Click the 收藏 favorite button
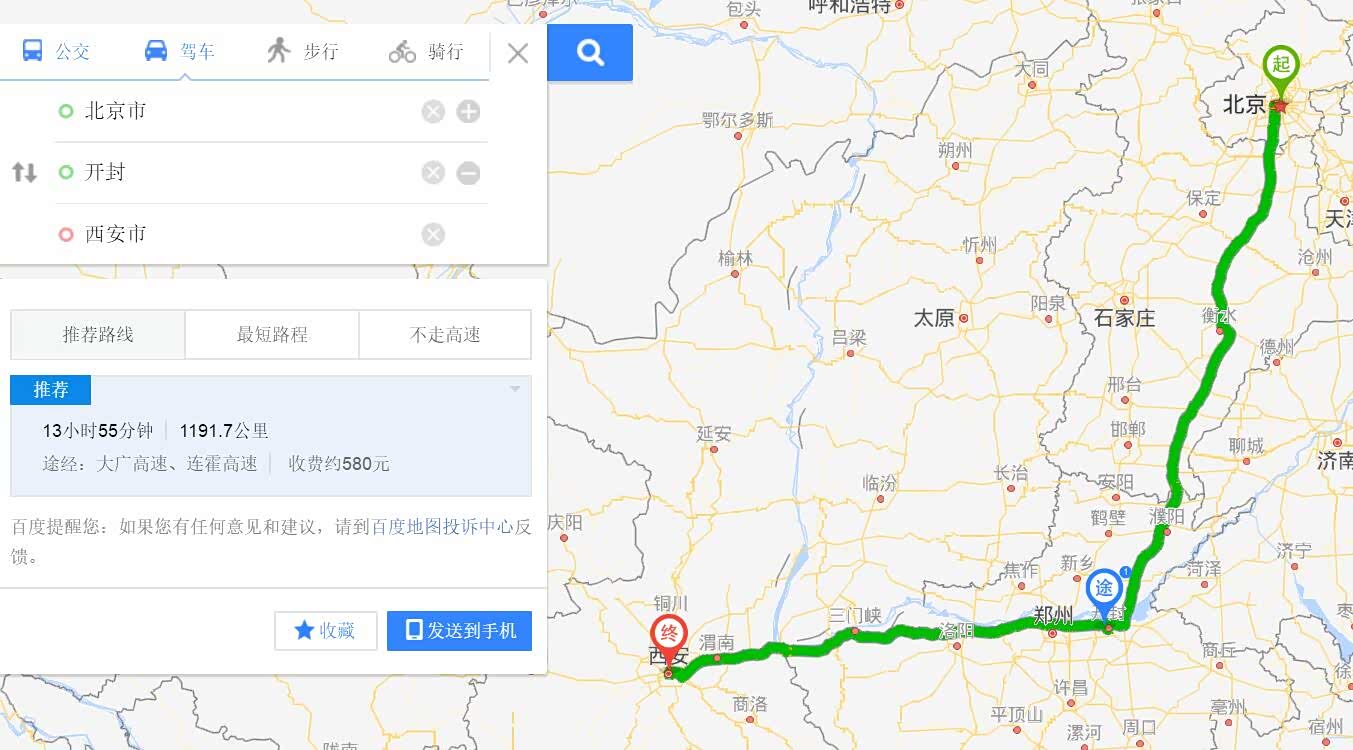The image size is (1353, 750). [326, 631]
